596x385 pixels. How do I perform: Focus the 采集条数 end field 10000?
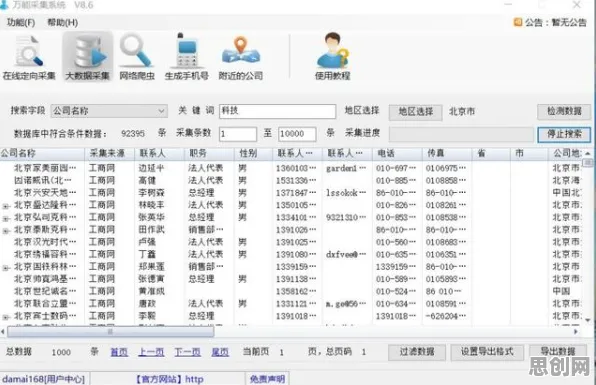click(297, 134)
